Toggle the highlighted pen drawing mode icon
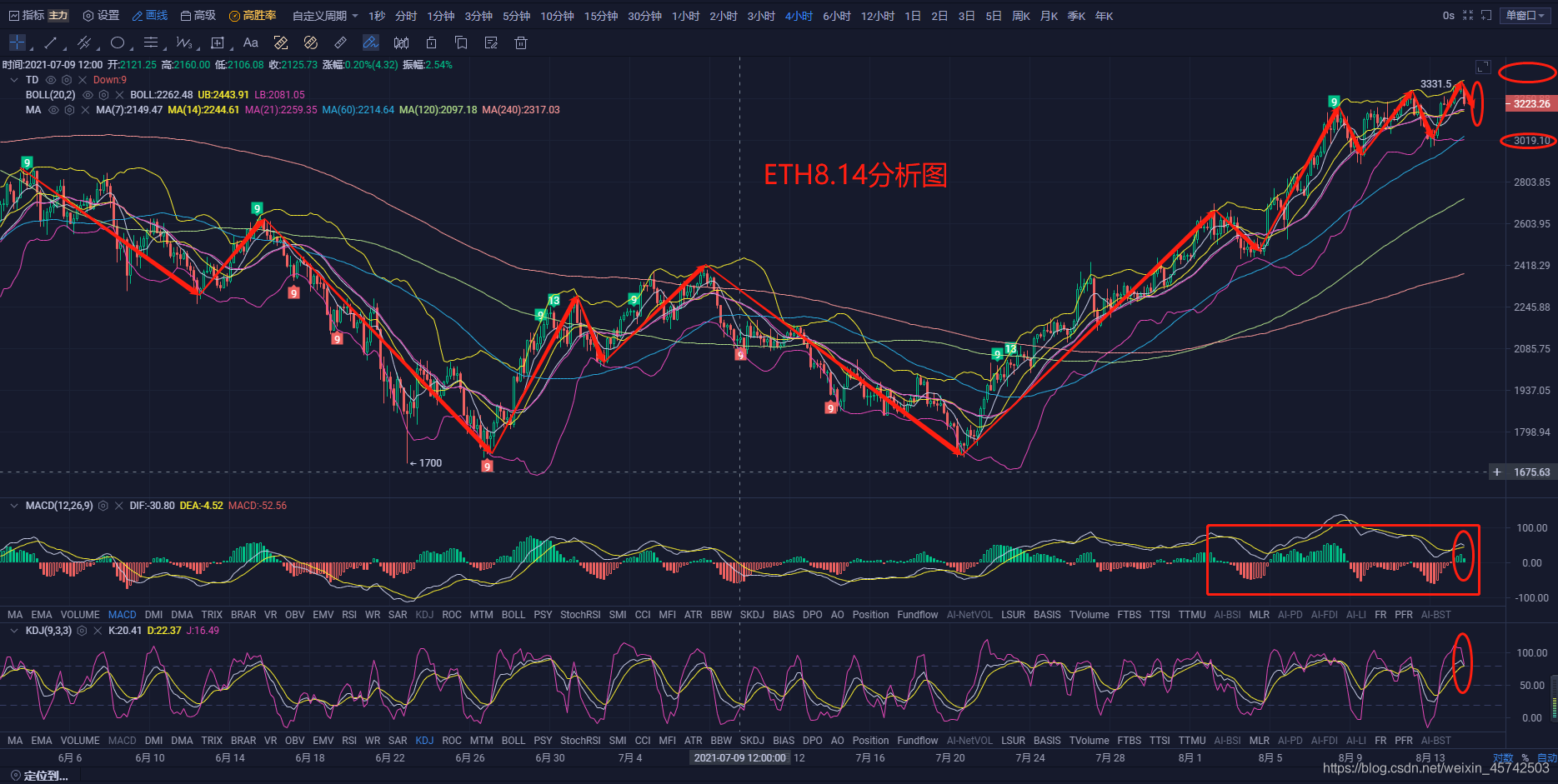1558x784 pixels. (x=371, y=42)
